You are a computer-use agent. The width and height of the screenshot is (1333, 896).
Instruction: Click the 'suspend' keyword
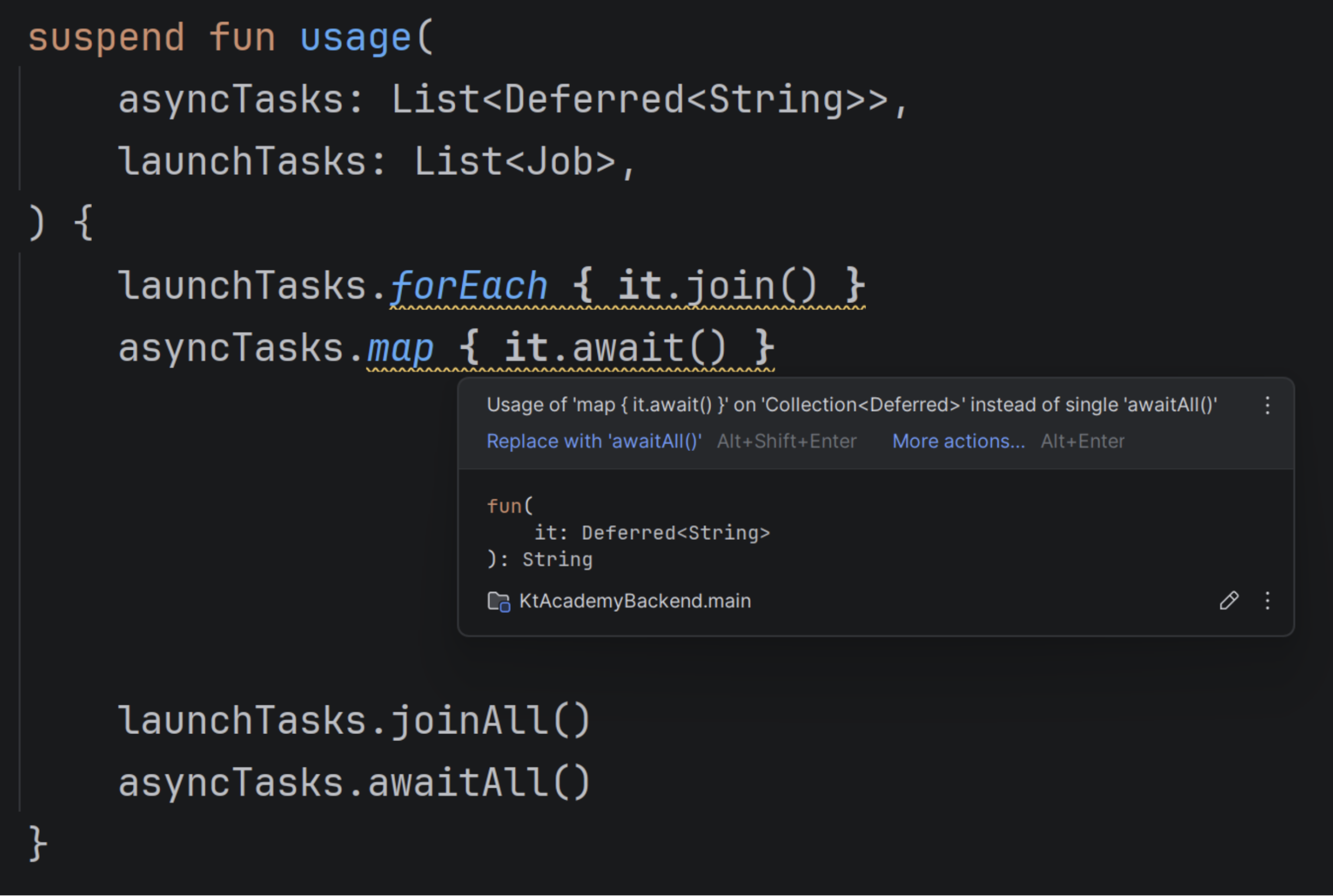click(106, 39)
